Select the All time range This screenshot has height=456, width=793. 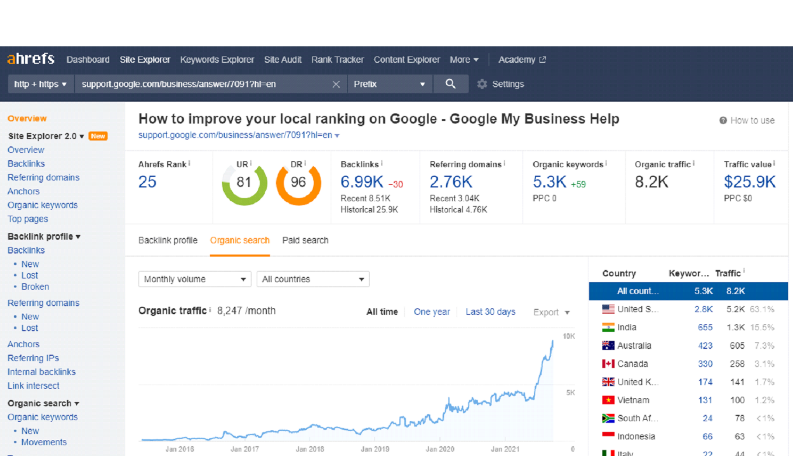382,312
